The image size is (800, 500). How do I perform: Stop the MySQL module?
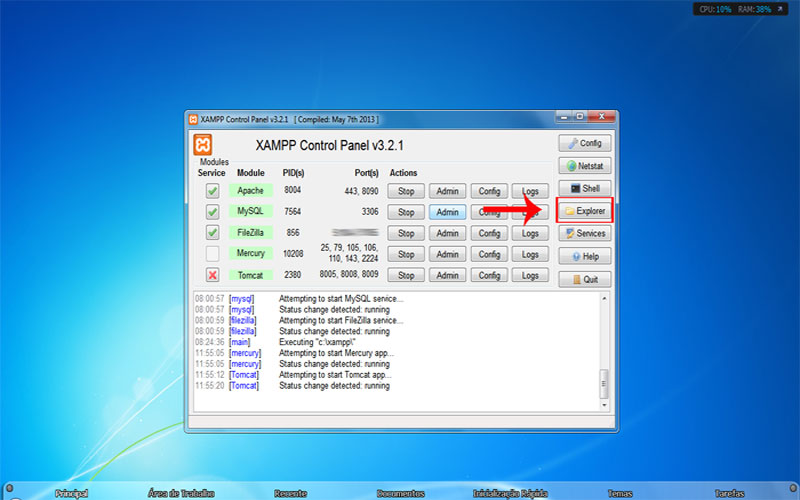(406, 212)
